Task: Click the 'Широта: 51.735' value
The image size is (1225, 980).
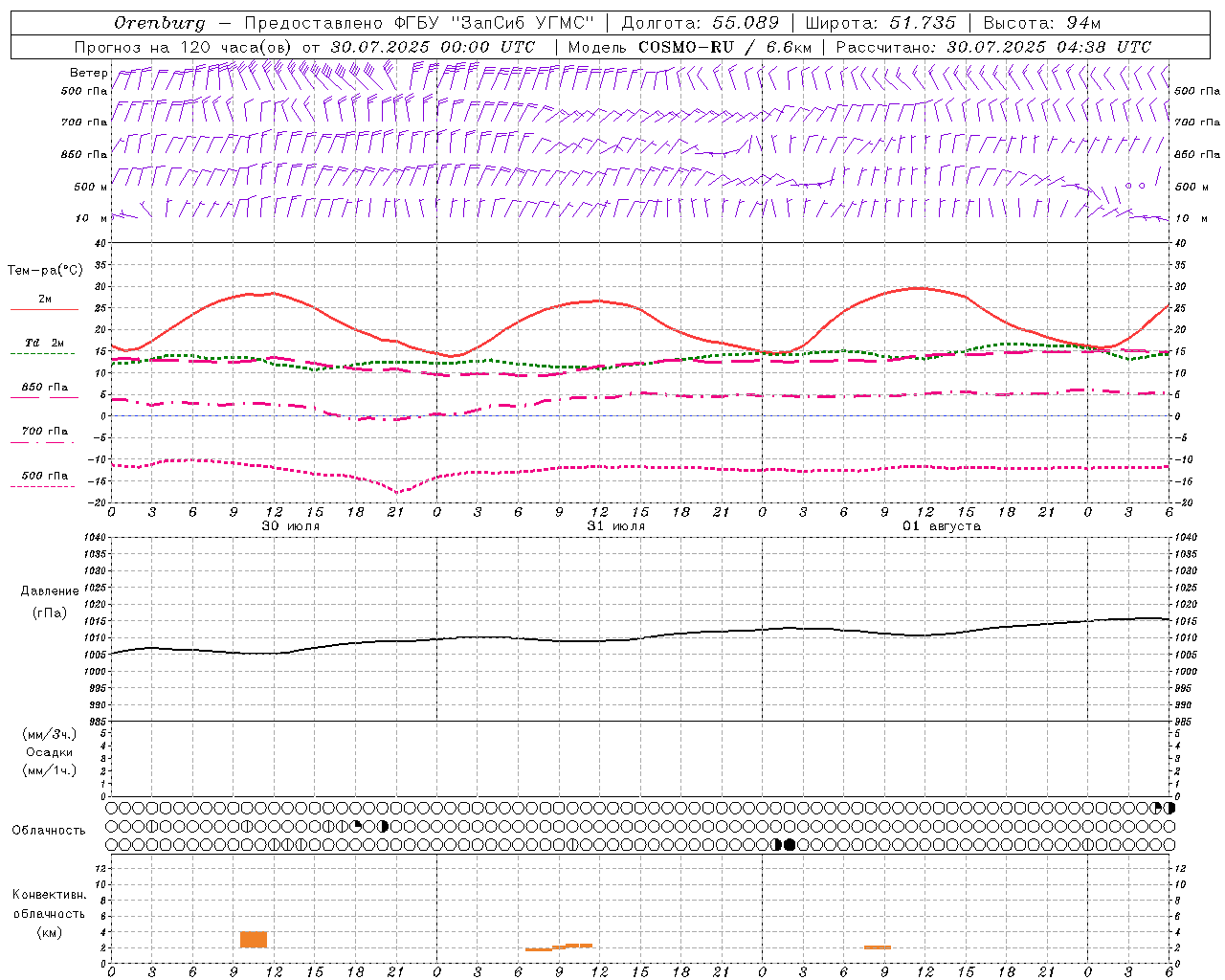Action: point(880,23)
